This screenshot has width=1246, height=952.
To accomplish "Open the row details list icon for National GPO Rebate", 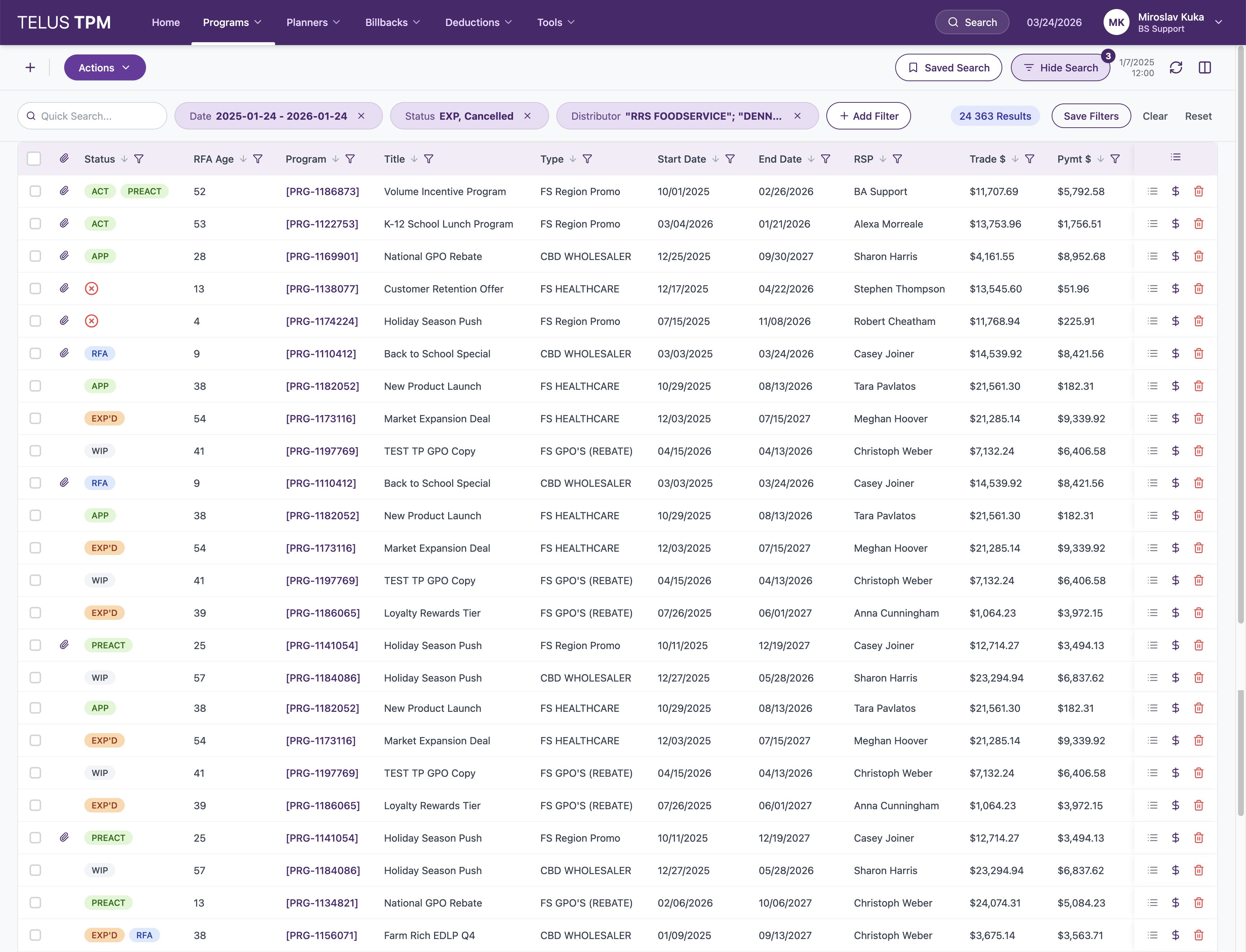I will (x=1152, y=256).
